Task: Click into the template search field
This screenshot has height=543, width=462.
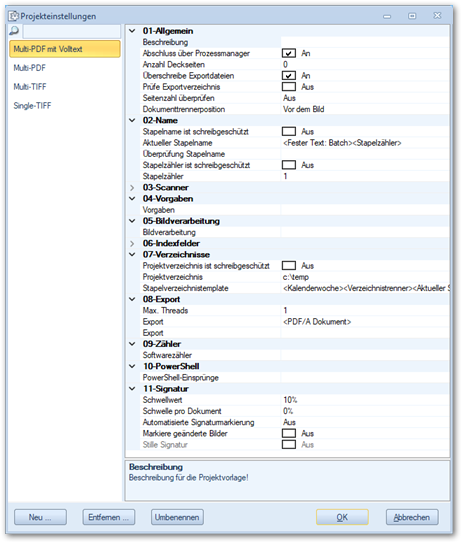Action: click(x=72, y=31)
